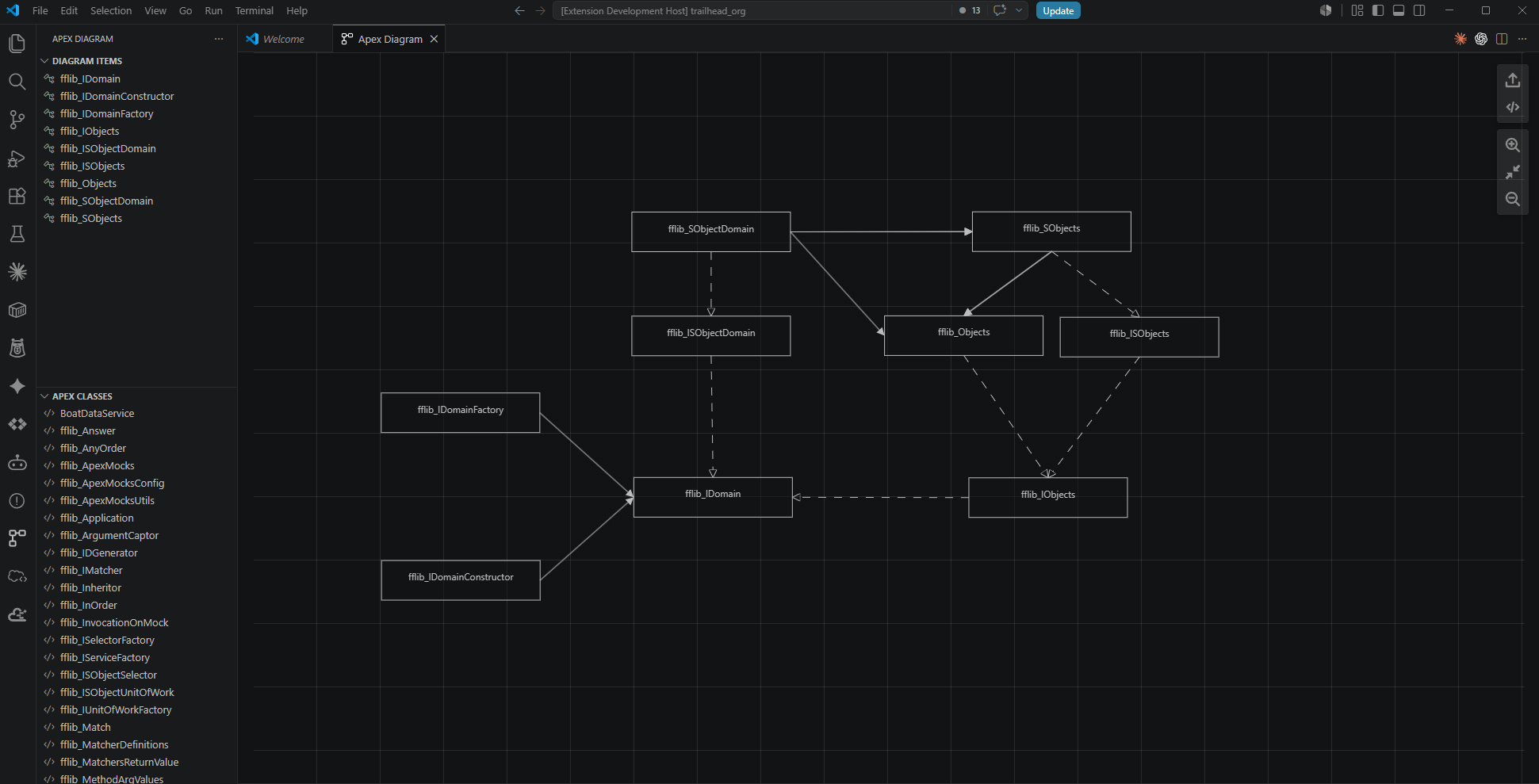Open the View menu
This screenshot has width=1539, height=784.
click(x=155, y=10)
